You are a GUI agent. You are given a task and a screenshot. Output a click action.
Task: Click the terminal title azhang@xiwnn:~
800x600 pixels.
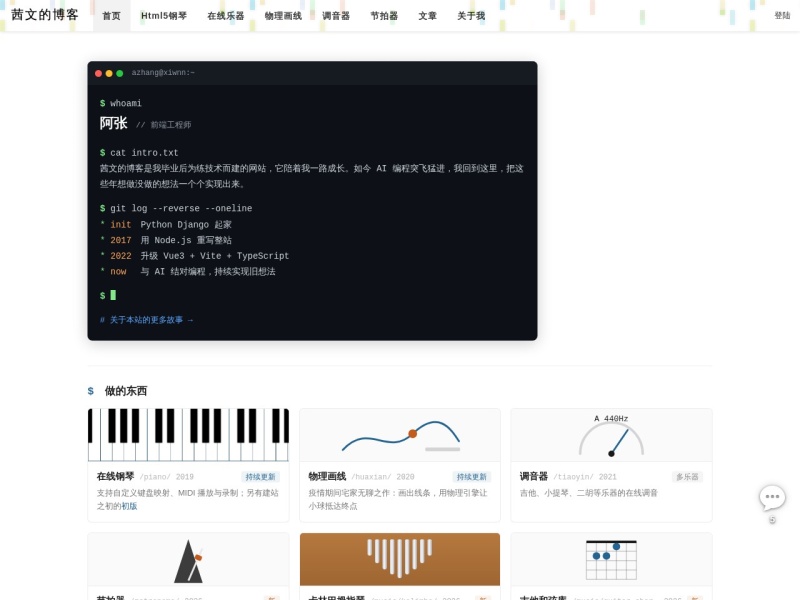(163, 72)
